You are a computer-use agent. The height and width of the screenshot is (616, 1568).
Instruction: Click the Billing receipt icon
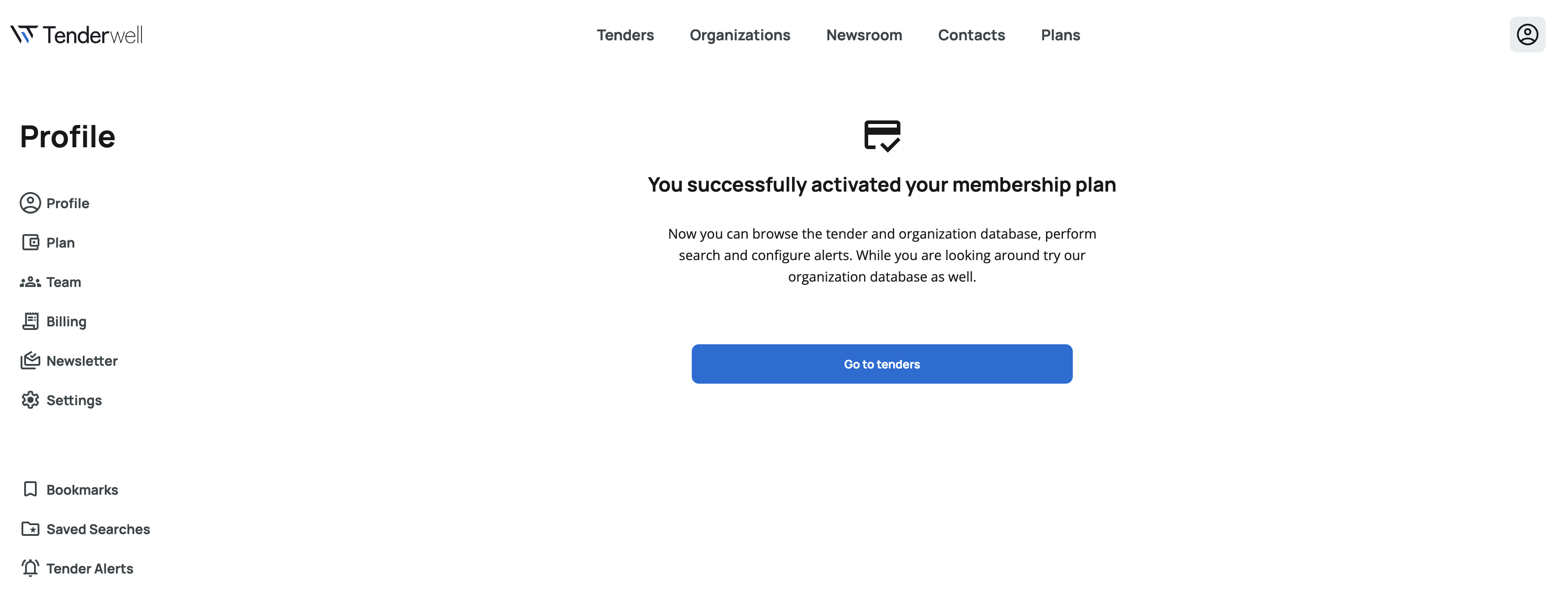pos(30,321)
